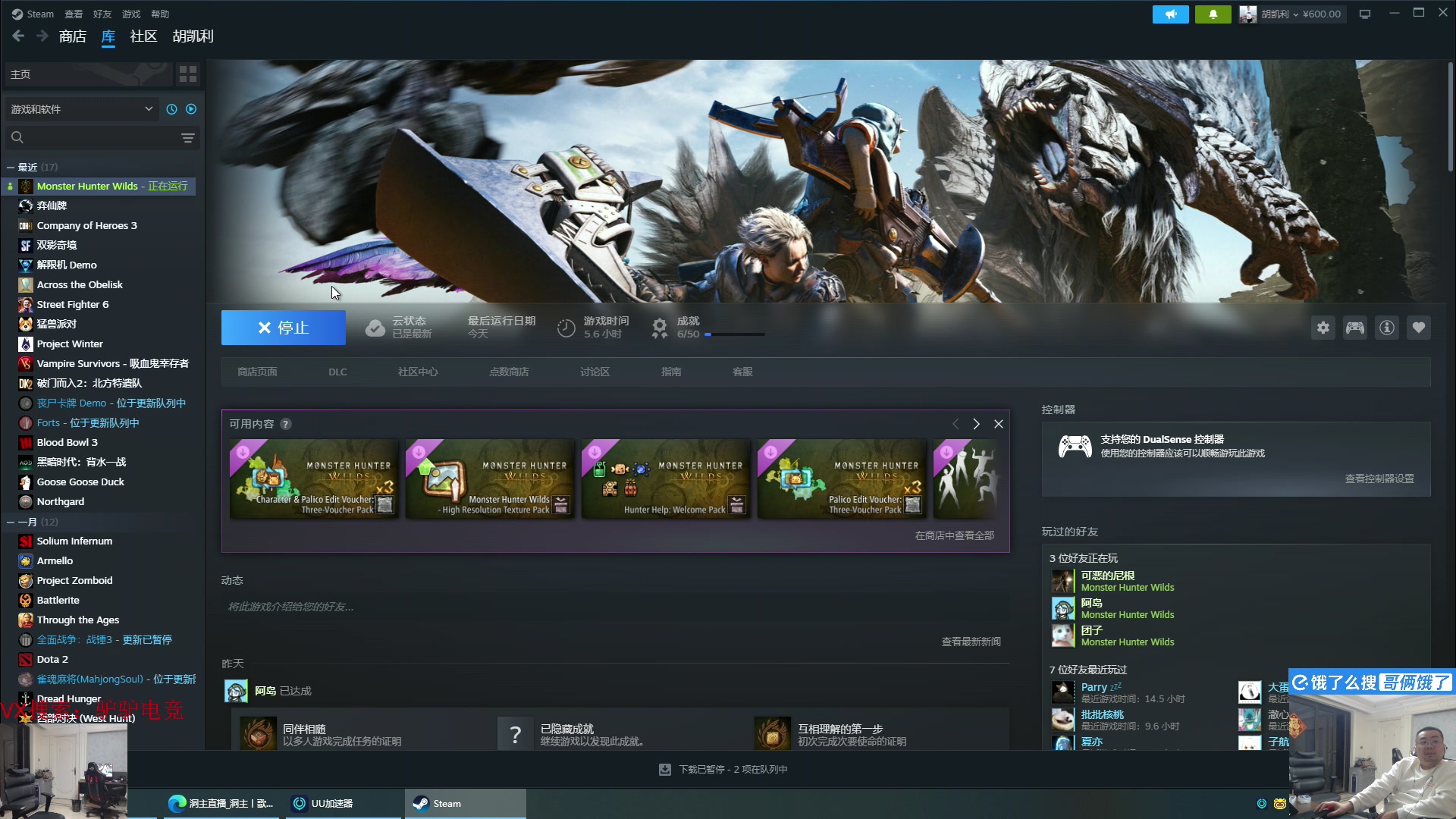Open achievements trophy icon
The image size is (1456, 819).
[x=660, y=328]
